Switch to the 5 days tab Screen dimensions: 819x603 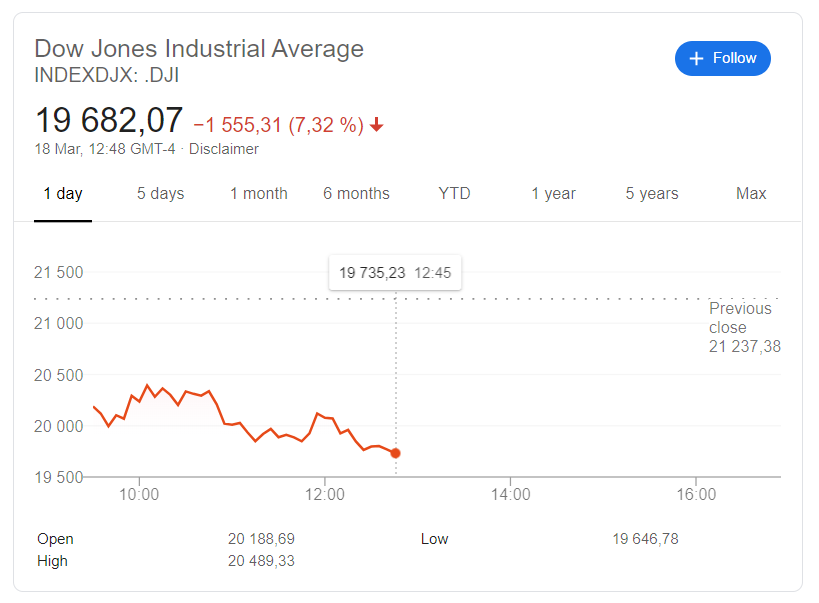tap(160, 194)
